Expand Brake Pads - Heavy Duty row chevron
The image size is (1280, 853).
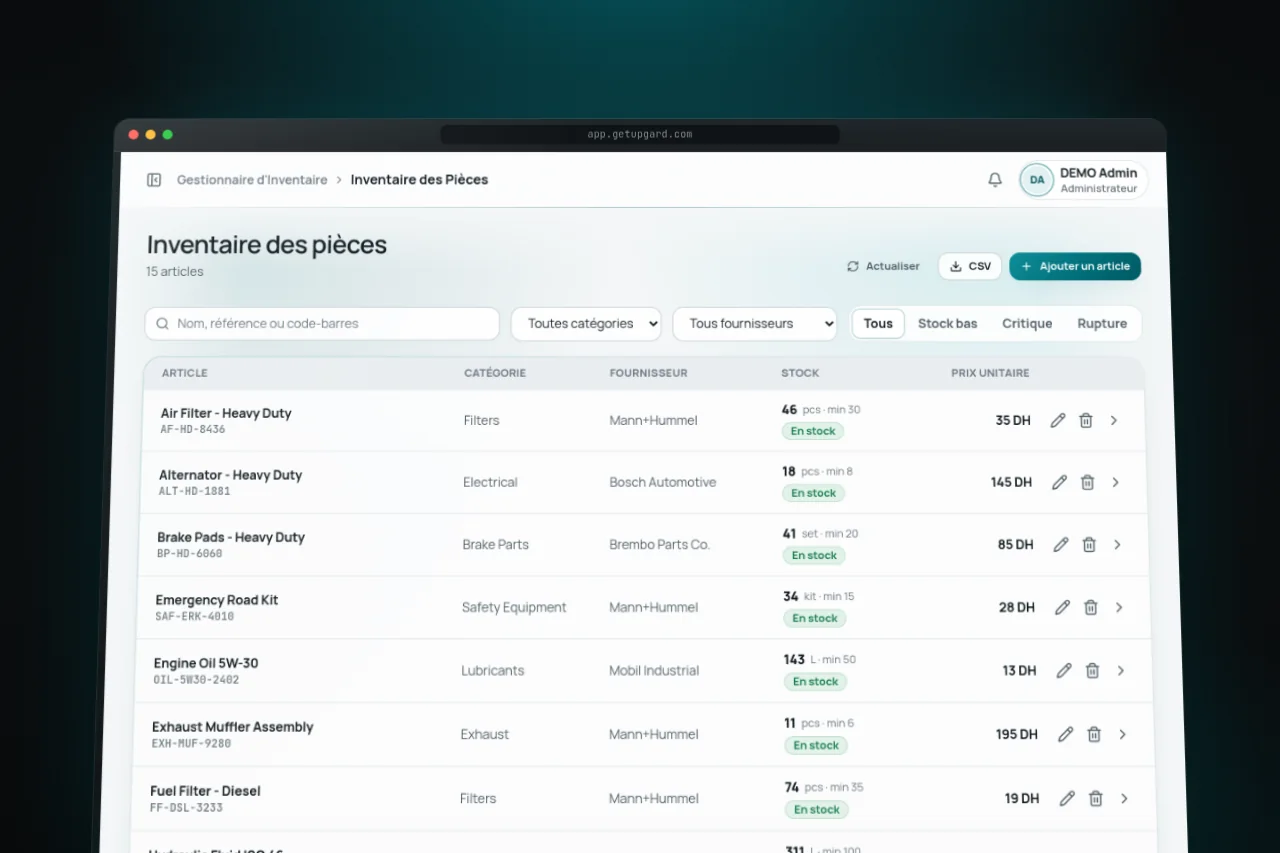click(x=1118, y=545)
